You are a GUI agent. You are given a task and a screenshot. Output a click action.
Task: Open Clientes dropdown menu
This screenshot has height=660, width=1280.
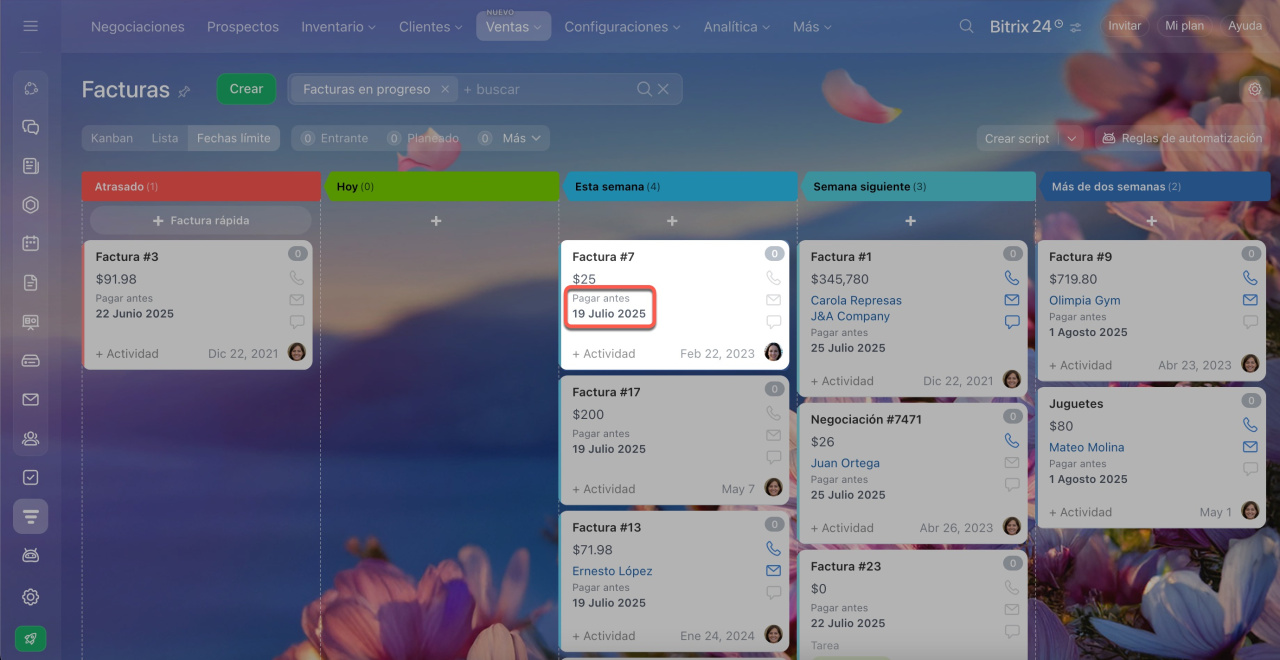[x=430, y=27]
